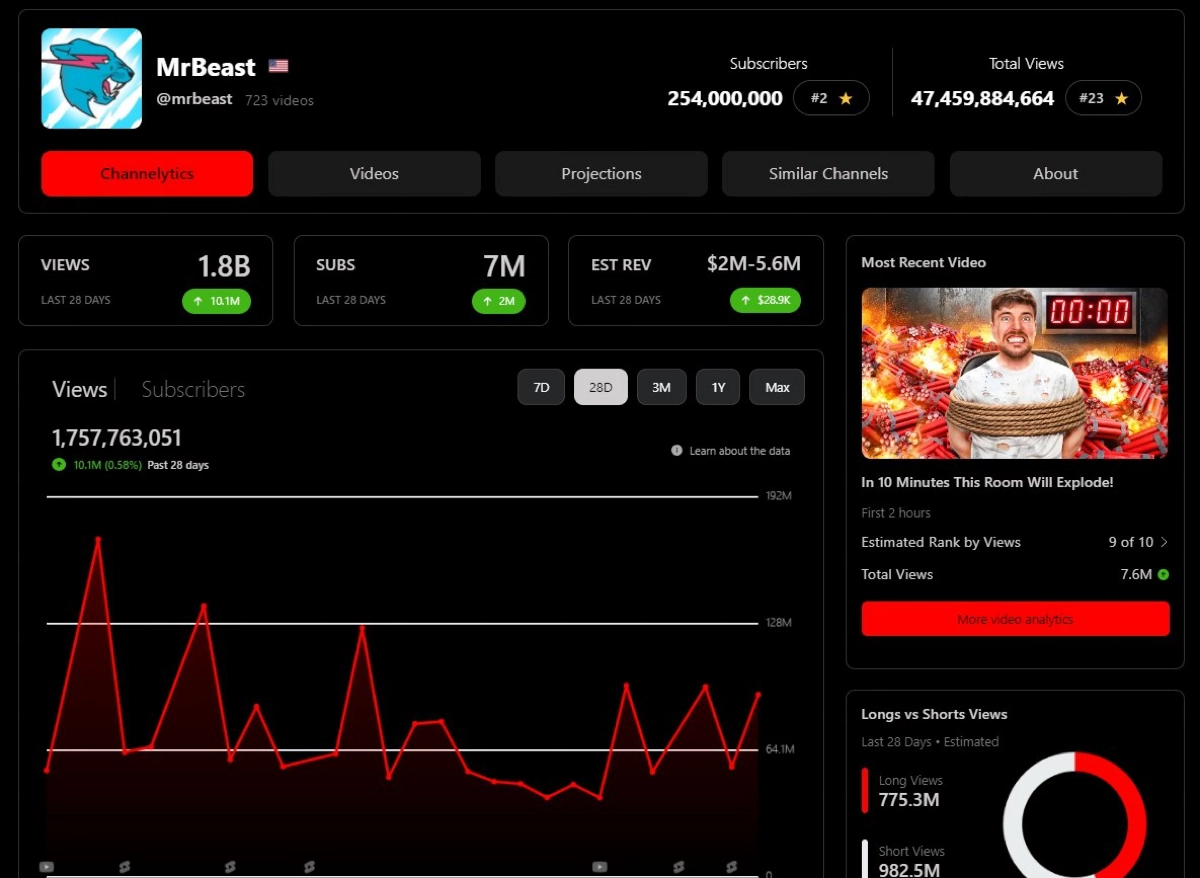1200x878 pixels.
Task: Click More video analytics button
Action: [x=1015, y=619]
